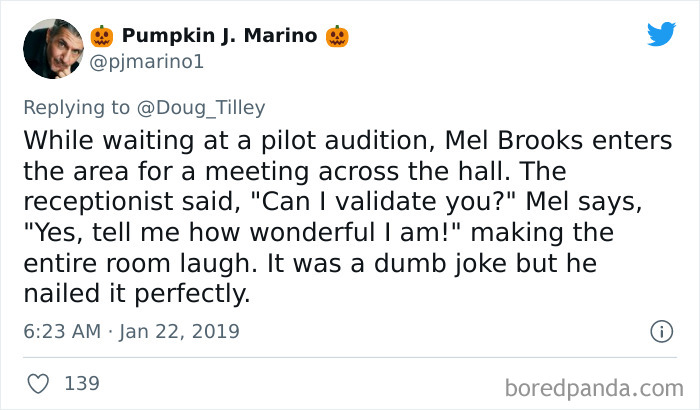700x410 pixels.
Task: Like the tweet with the heart icon
Action: coord(36,383)
